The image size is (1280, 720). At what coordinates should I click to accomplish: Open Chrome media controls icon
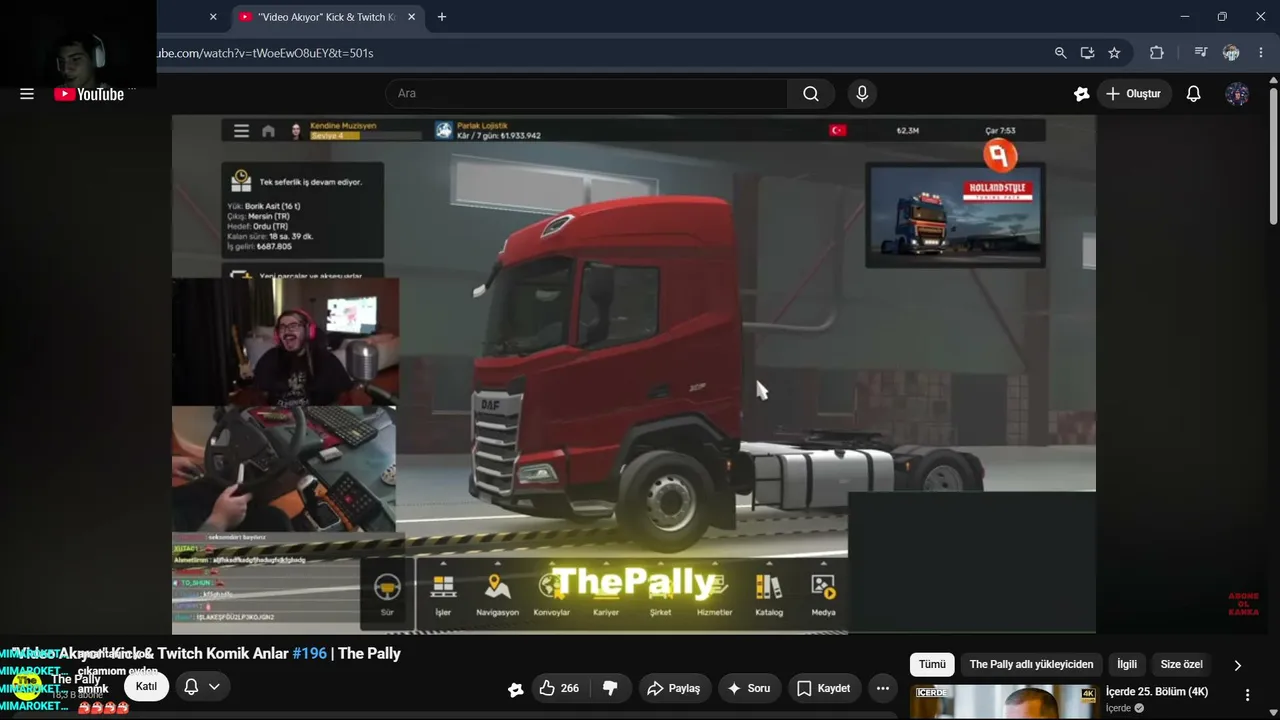point(1201,53)
